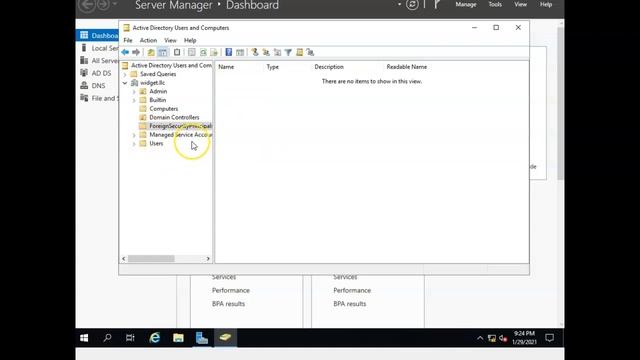This screenshot has width=640, height=360.
Task: Click the Up one level folder icon
Action: (x=151, y=52)
